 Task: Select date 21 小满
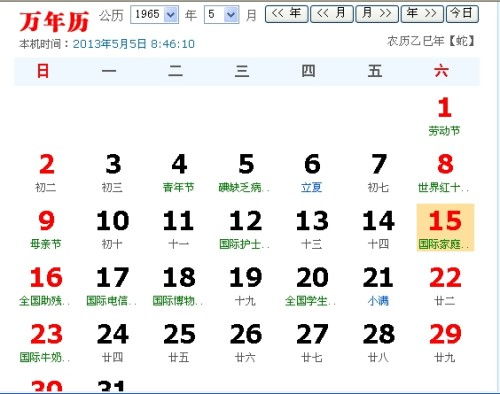tap(379, 286)
